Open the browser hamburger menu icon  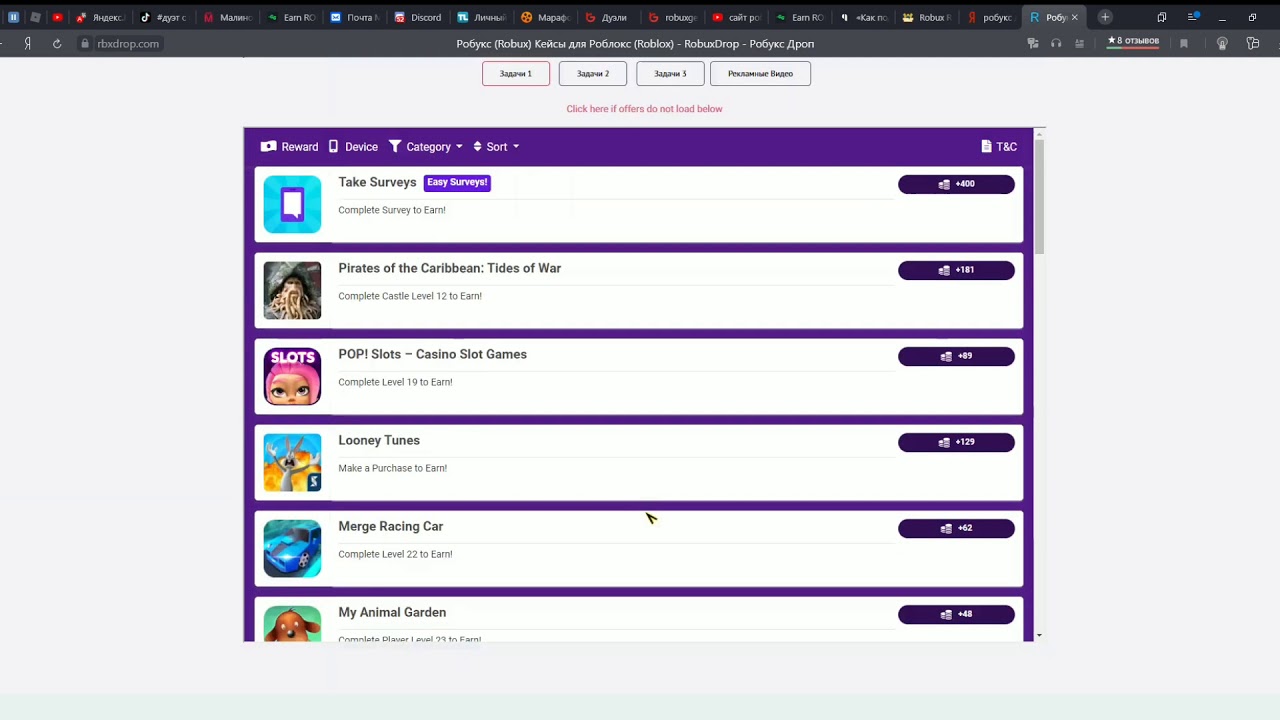pos(1194,17)
